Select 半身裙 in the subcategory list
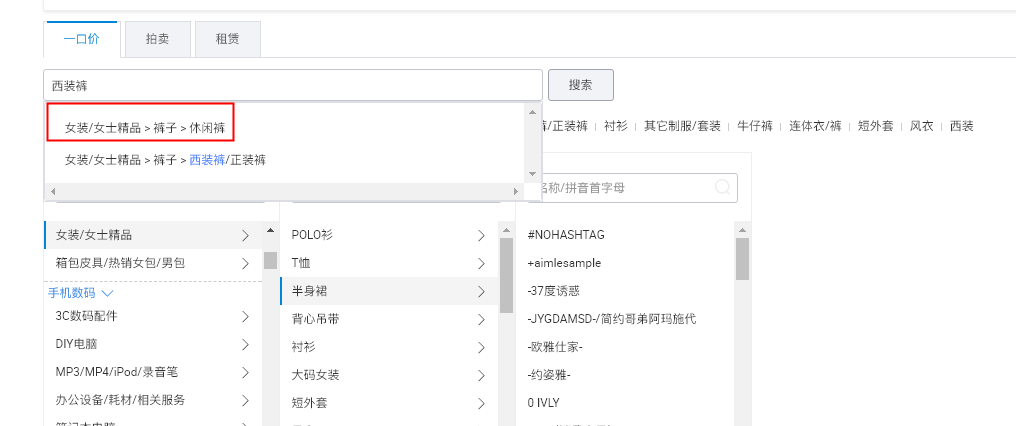1016x426 pixels. click(312, 291)
